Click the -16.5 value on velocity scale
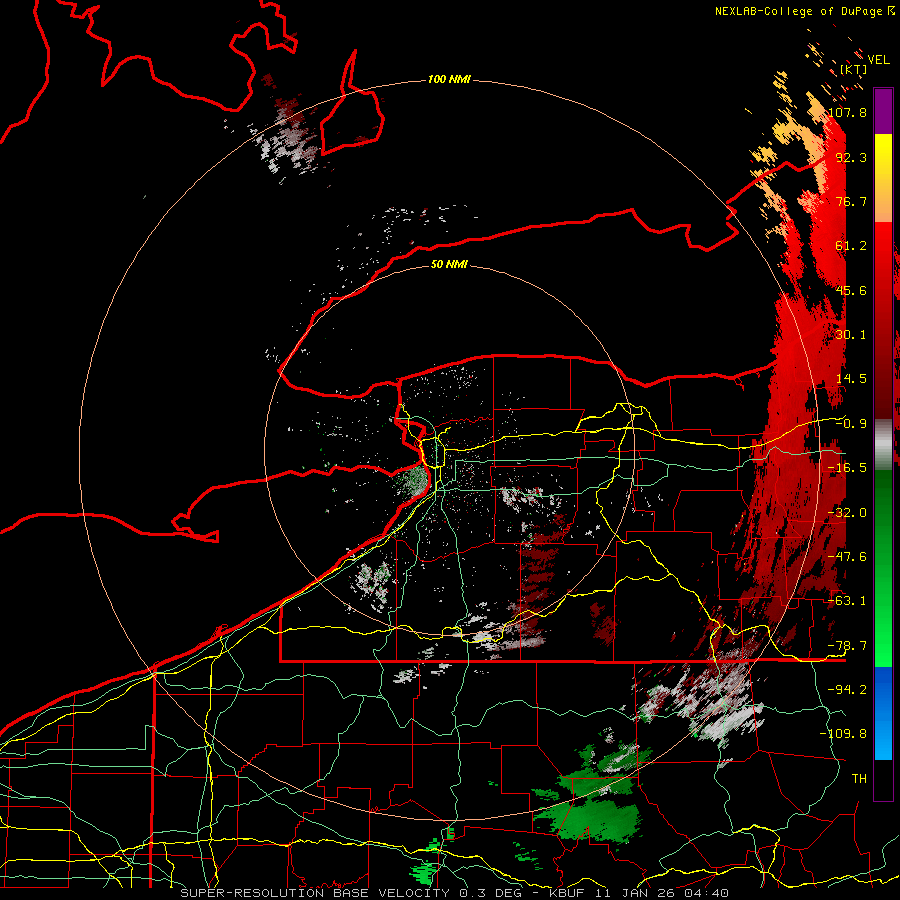Screen dimensions: 900x900 (x=847, y=468)
